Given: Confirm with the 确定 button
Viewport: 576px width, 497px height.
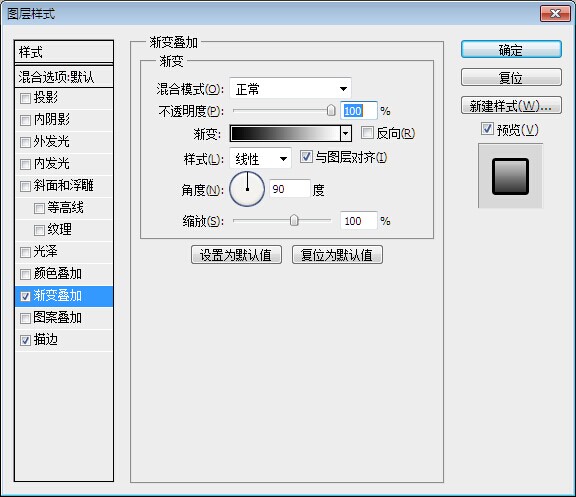Looking at the screenshot, I should 511,49.
